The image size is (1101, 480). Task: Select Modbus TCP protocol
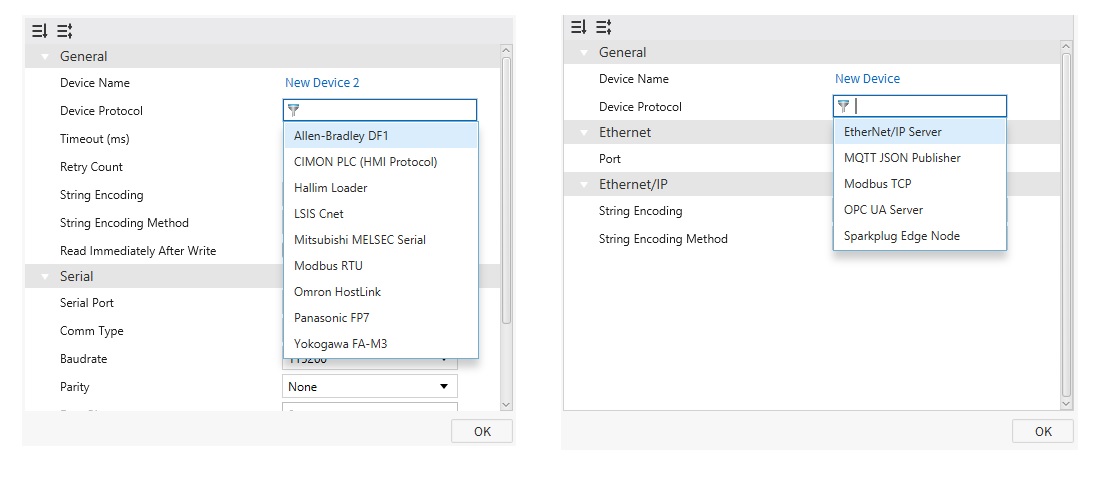click(920, 183)
